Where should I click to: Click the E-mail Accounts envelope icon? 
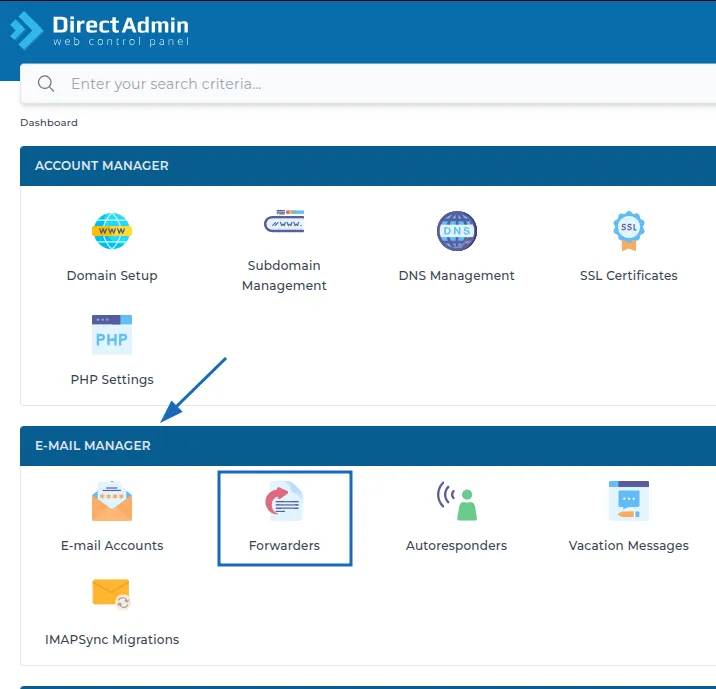coord(112,501)
